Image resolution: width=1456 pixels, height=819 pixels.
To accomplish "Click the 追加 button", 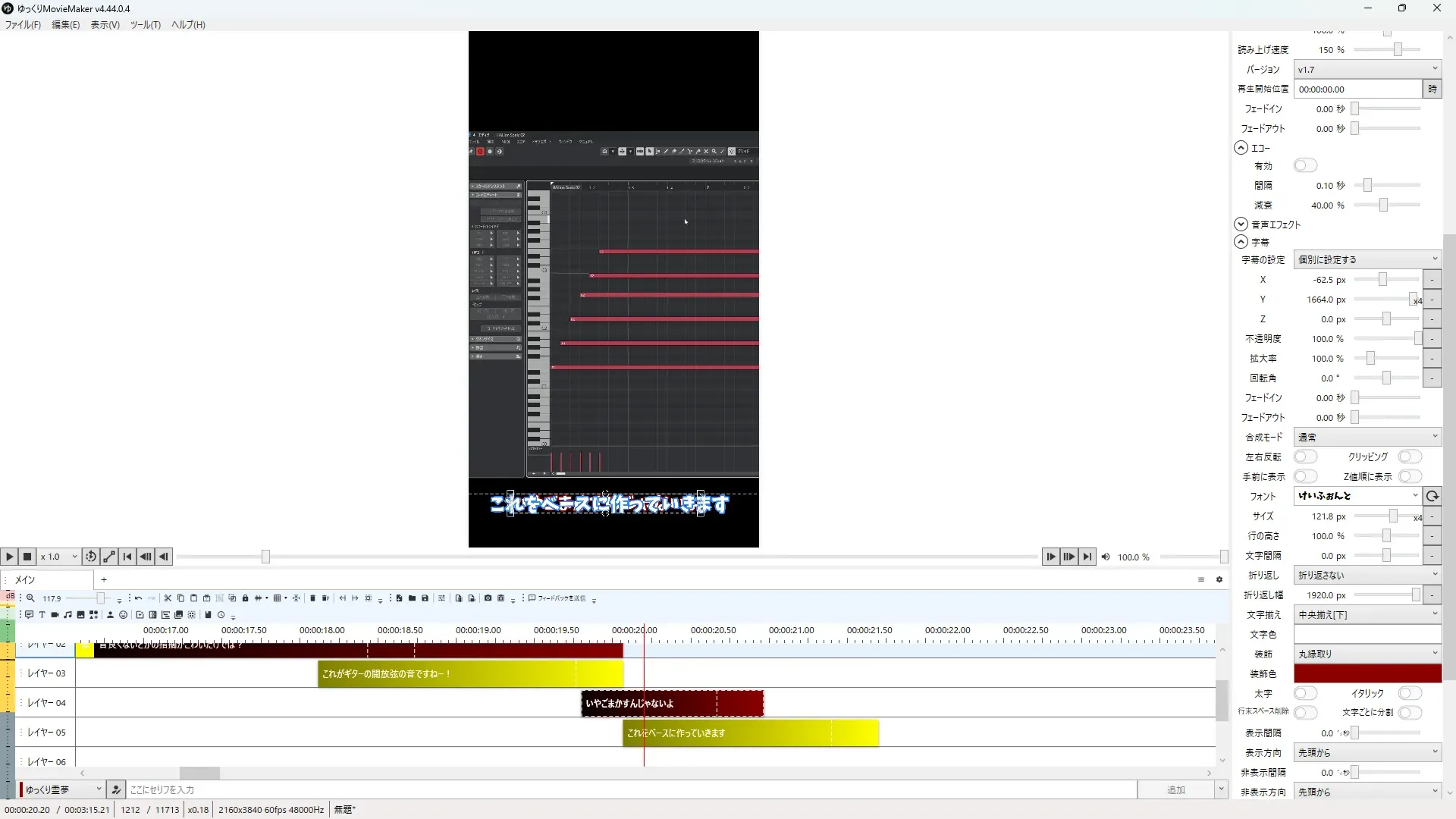I will pos(1175,789).
